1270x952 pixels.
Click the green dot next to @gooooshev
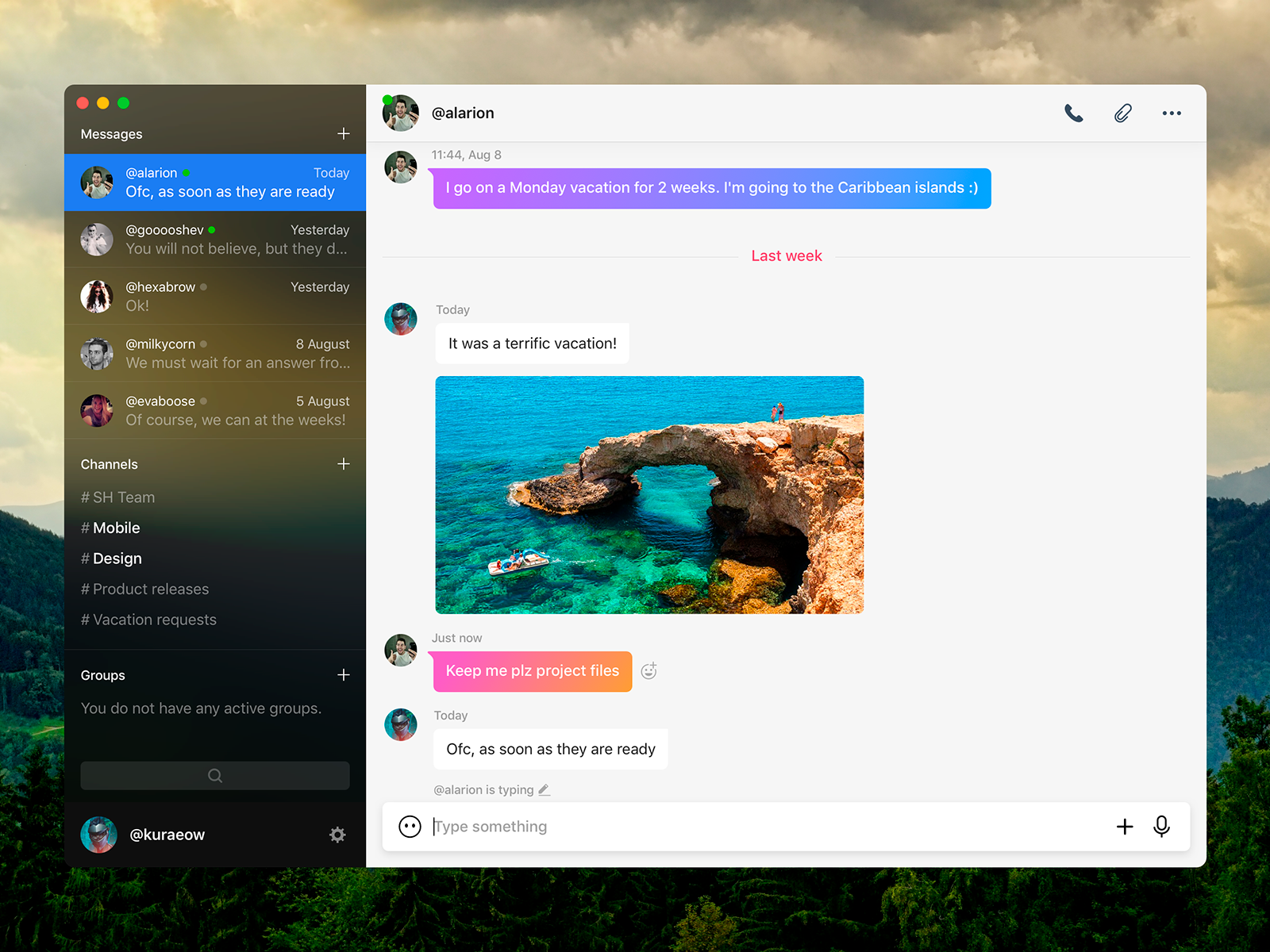(x=211, y=229)
